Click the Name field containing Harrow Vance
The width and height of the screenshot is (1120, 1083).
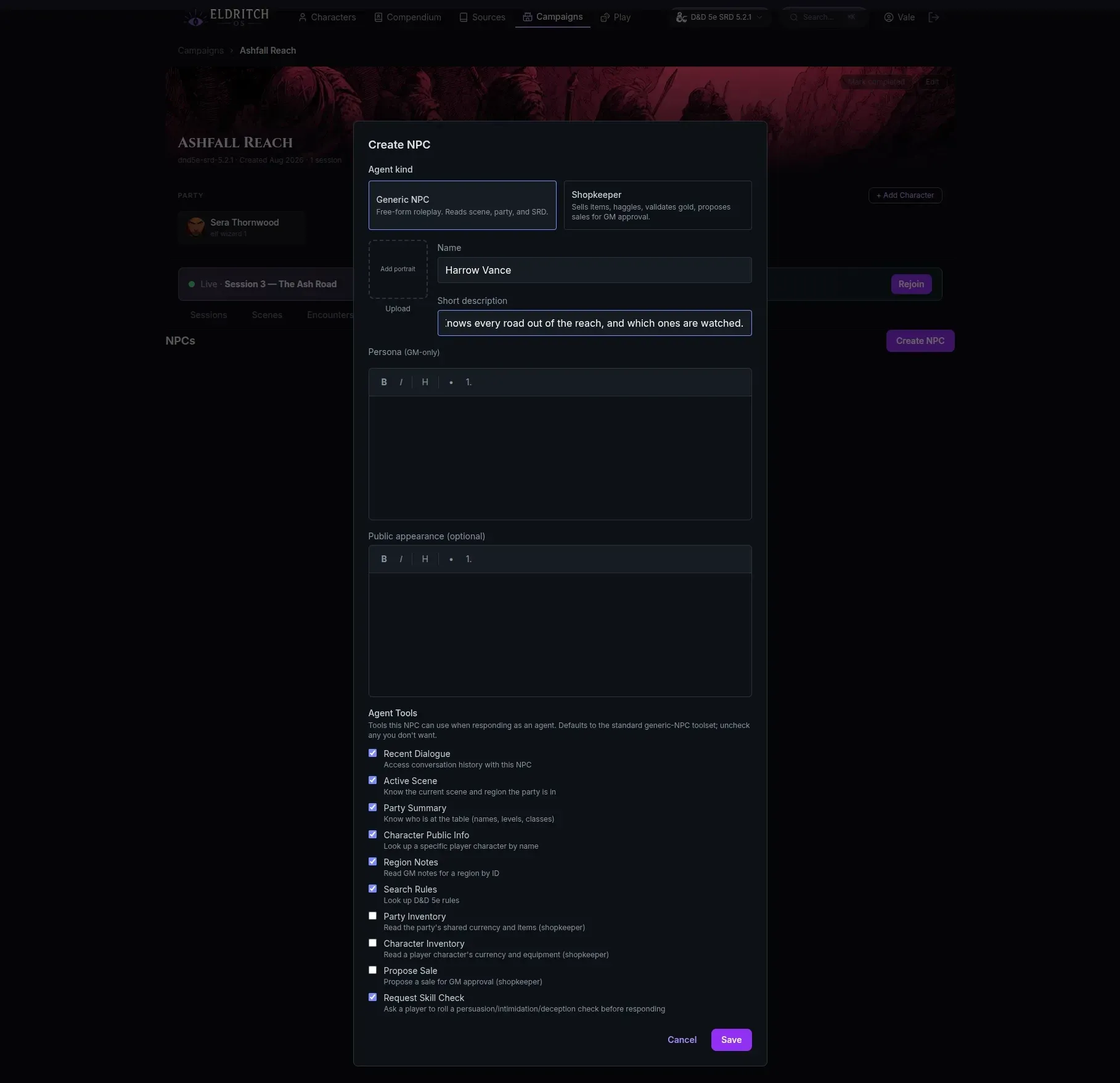tap(595, 270)
